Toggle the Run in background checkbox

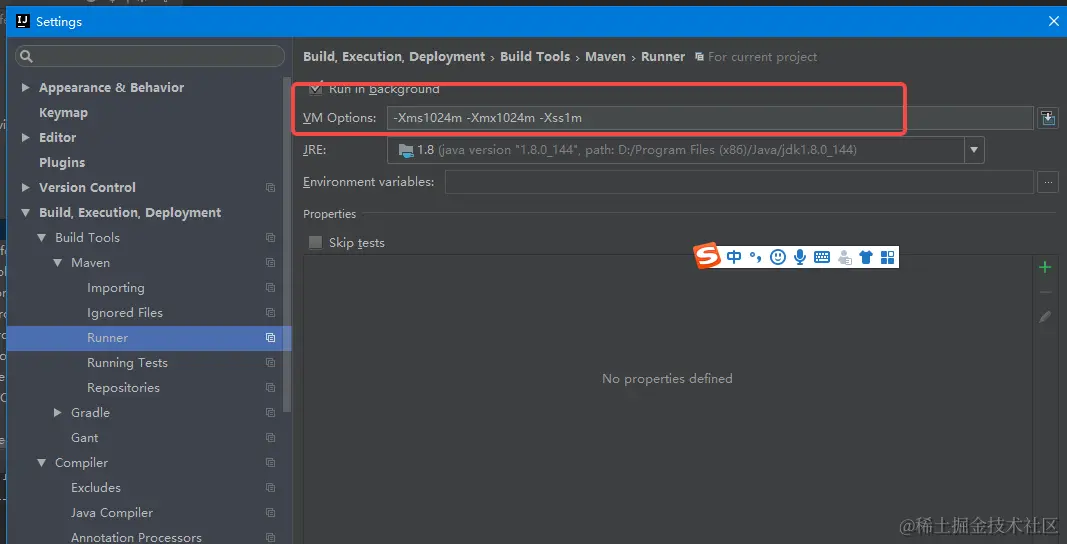point(316,89)
